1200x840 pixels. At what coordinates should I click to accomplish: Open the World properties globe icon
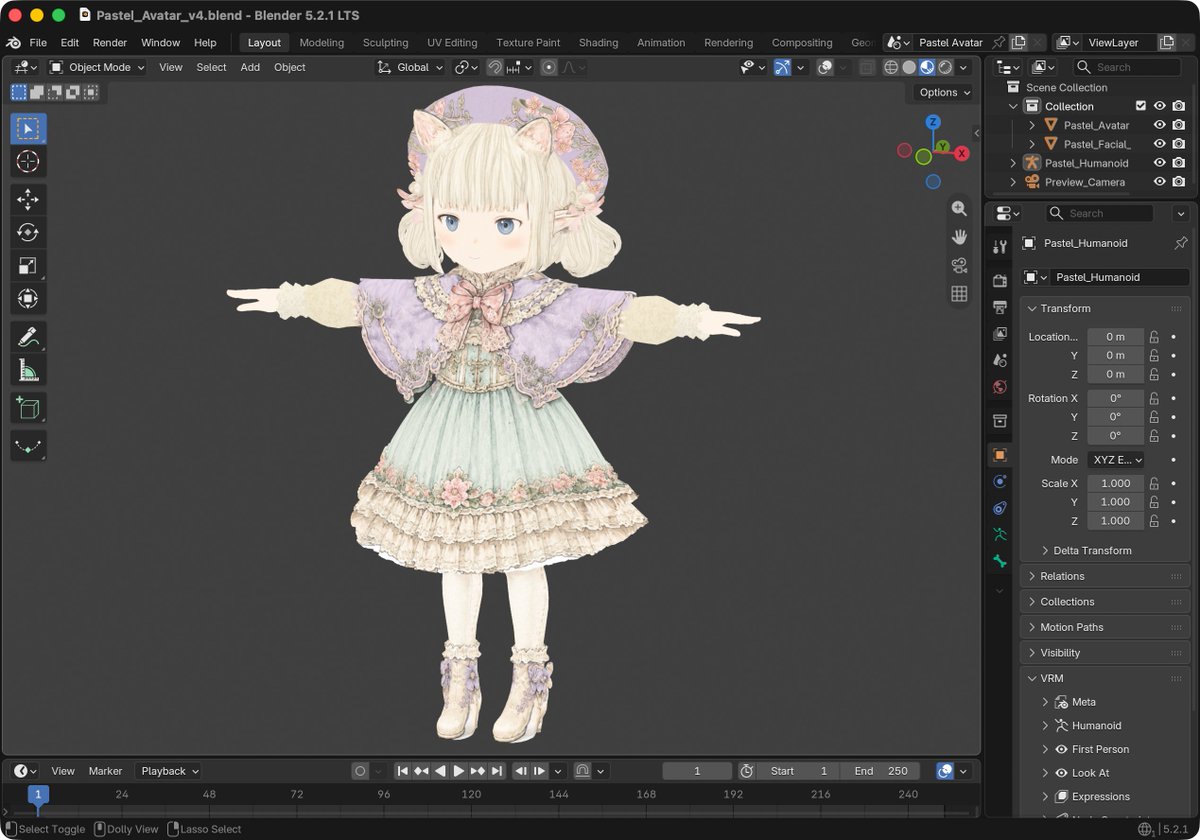click(x=999, y=387)
